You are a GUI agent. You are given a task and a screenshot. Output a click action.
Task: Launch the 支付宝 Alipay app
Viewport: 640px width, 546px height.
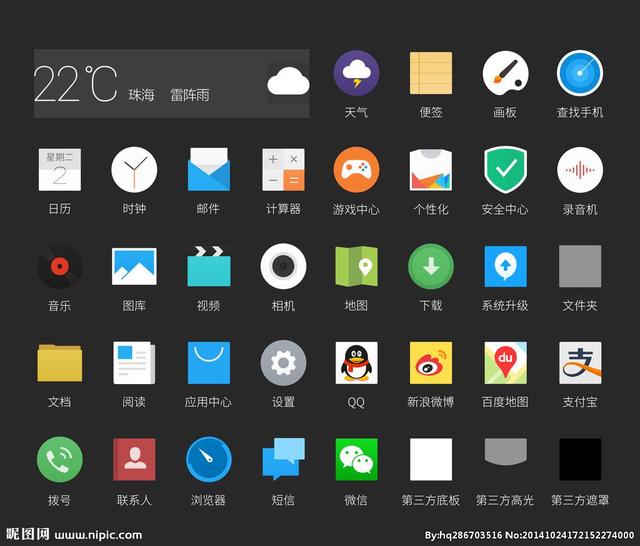580,362
